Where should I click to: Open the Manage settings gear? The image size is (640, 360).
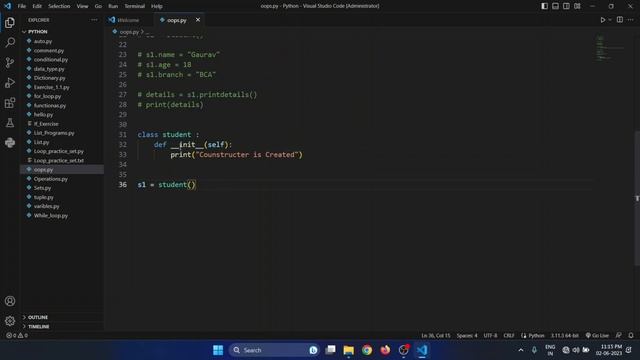point(10,321)
